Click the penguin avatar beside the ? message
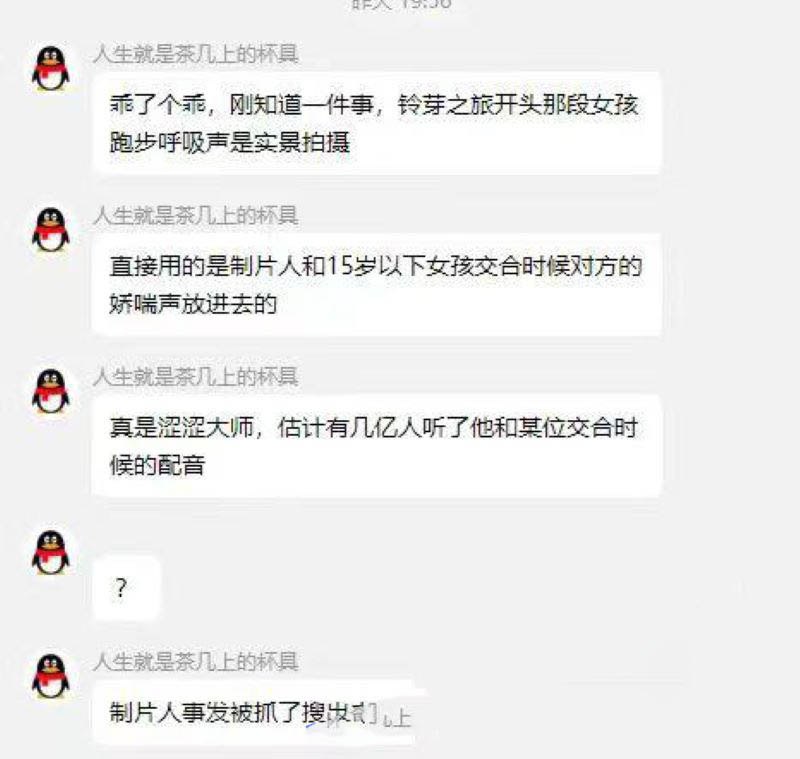Image resolution: width=800 pixels, height=759 pixels. point(51,552)
